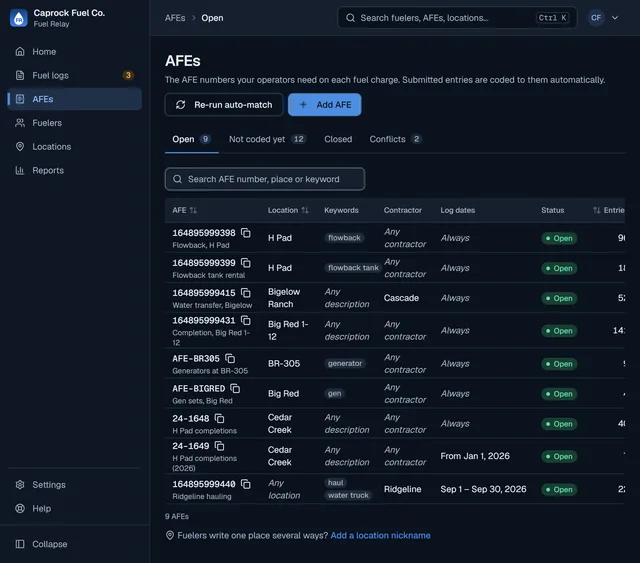Image resolution: width=640 pixels, height=563 pixels.
Task: Sort by the Location column
Action: click(x=288, y=210)
